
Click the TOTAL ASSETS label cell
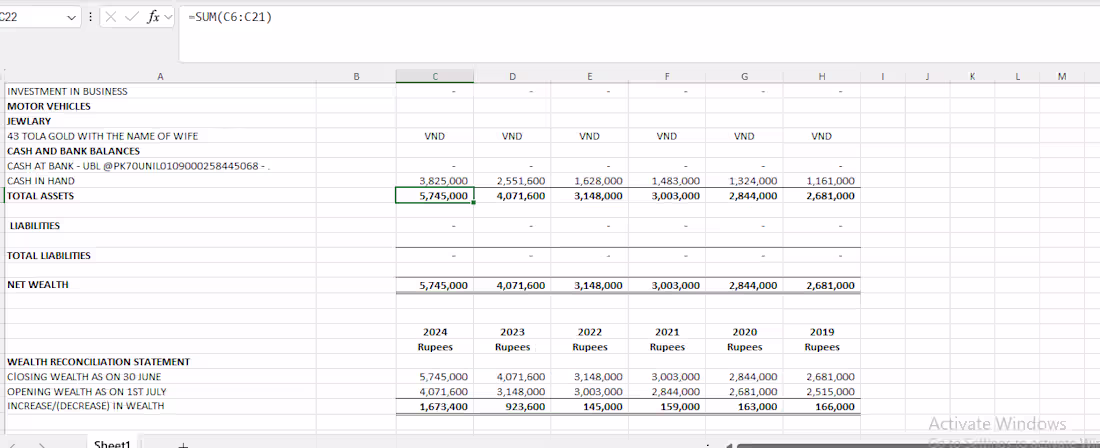pos(161,196)
